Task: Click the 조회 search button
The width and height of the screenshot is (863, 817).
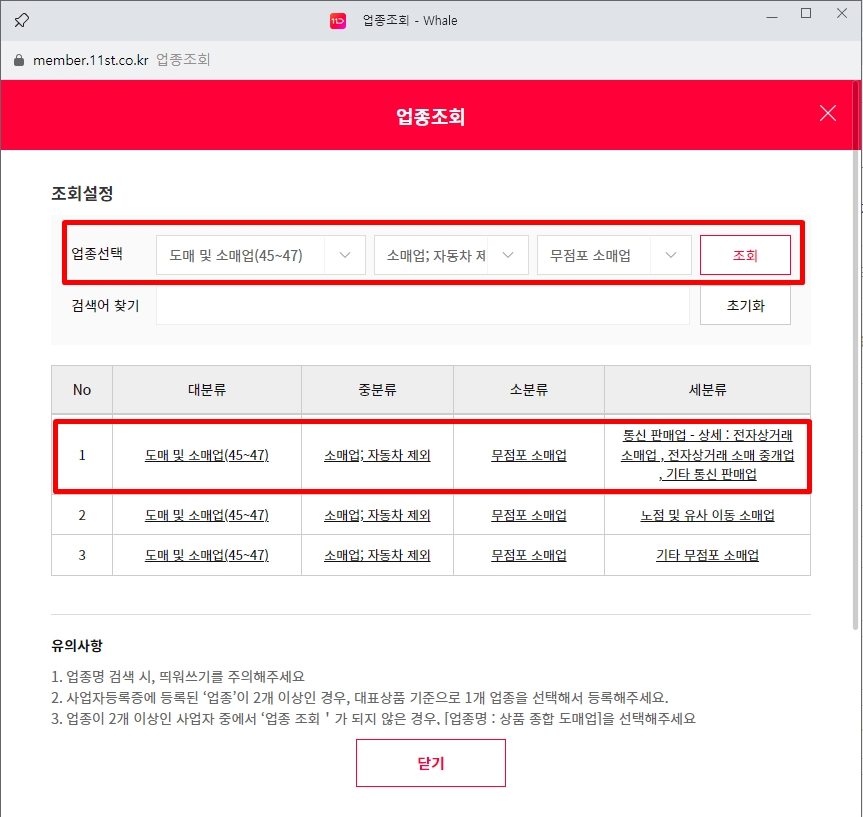Action: (x=745, y=255)
